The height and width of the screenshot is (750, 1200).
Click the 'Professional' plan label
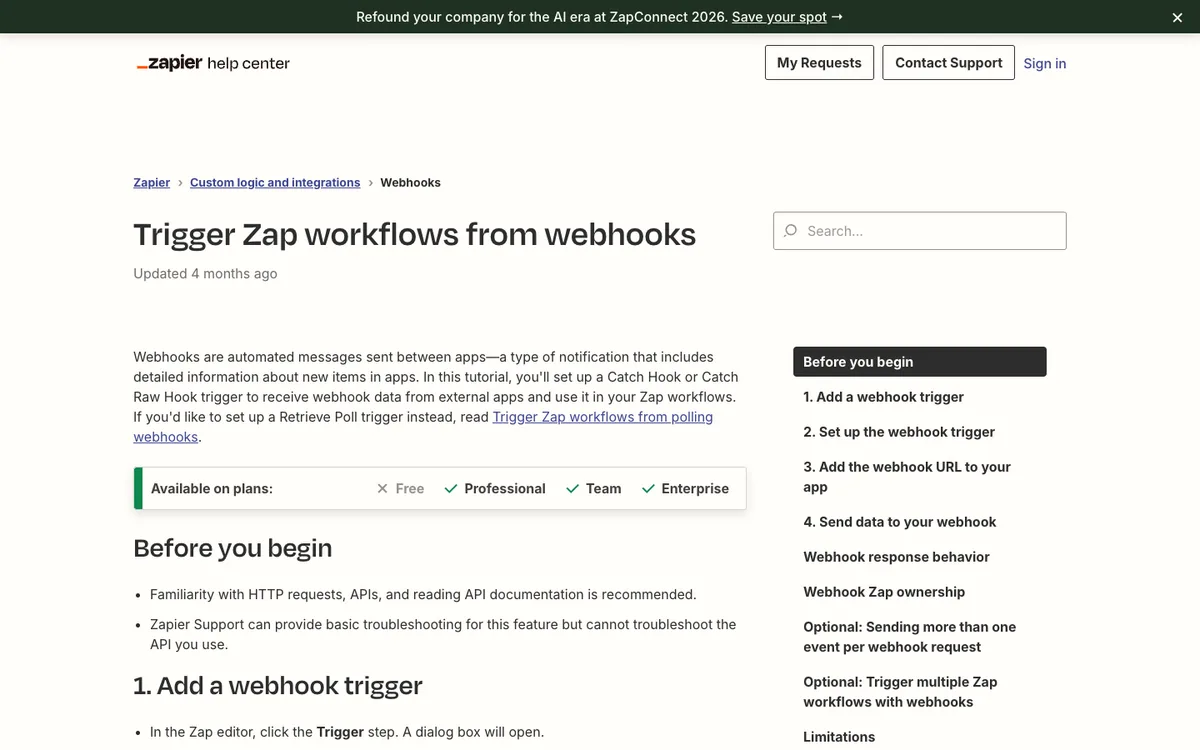[x=505, y=489]
